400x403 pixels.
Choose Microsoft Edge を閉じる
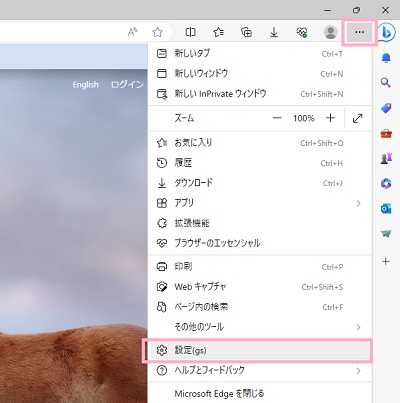tap(260, 394)
